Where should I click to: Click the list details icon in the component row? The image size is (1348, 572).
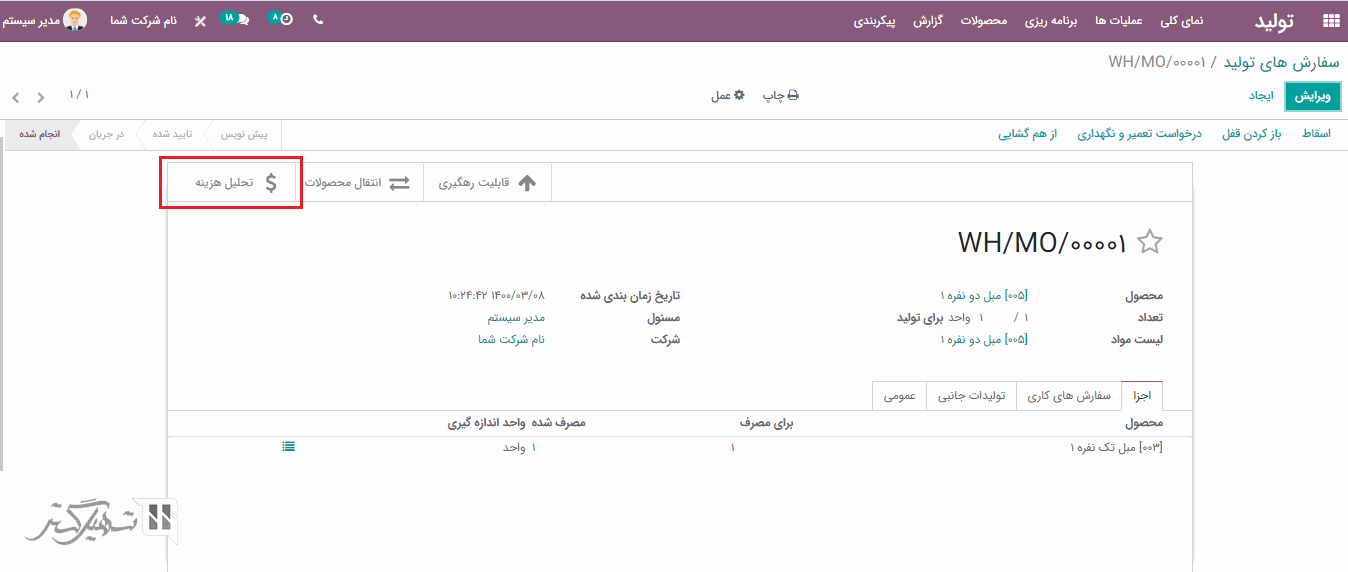288,447
